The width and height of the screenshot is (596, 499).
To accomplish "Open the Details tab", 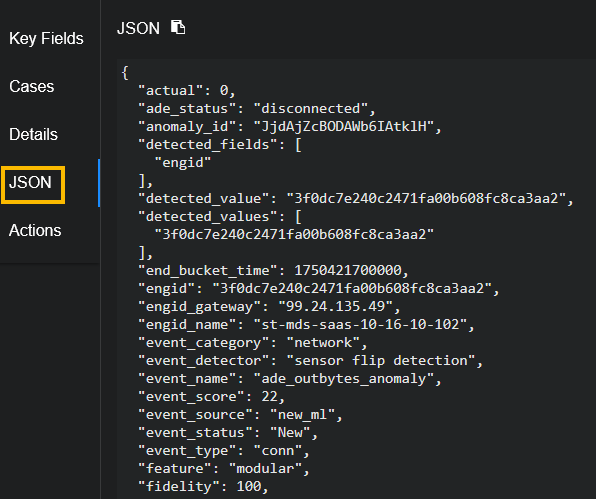I will [x=33, y=134].
